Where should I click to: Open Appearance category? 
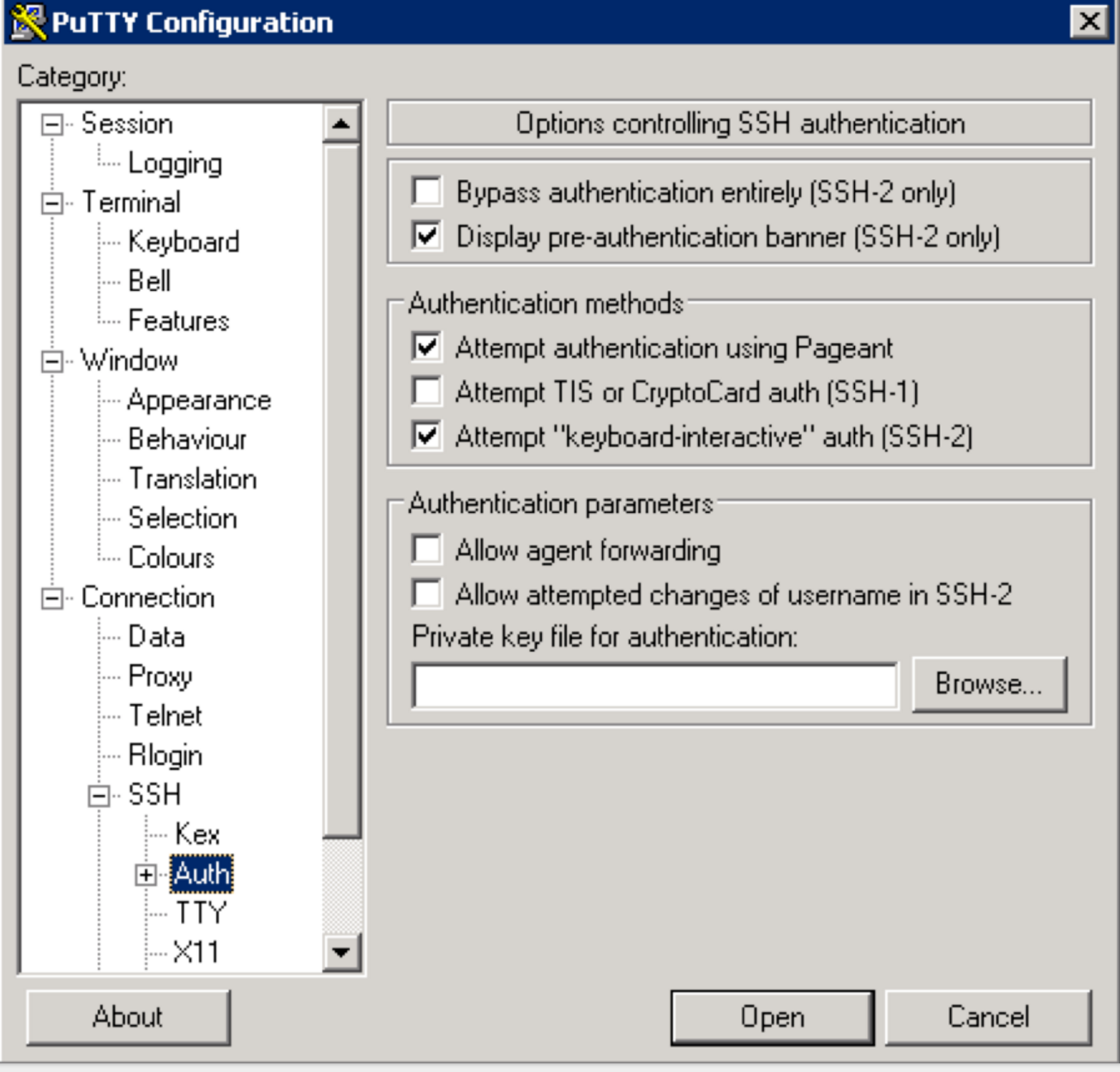[x=199, y=400]
